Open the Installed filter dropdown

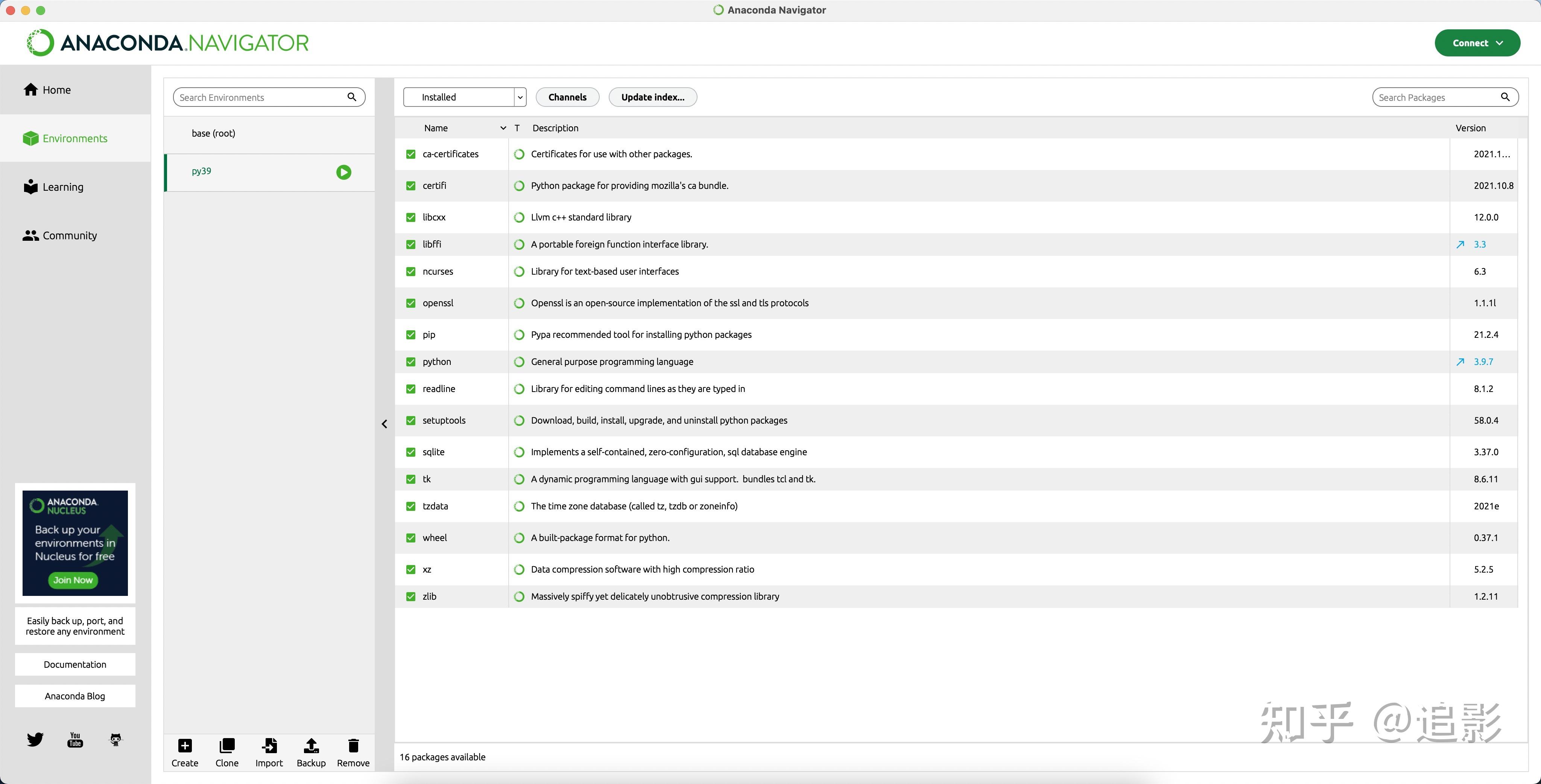[464, 97]
